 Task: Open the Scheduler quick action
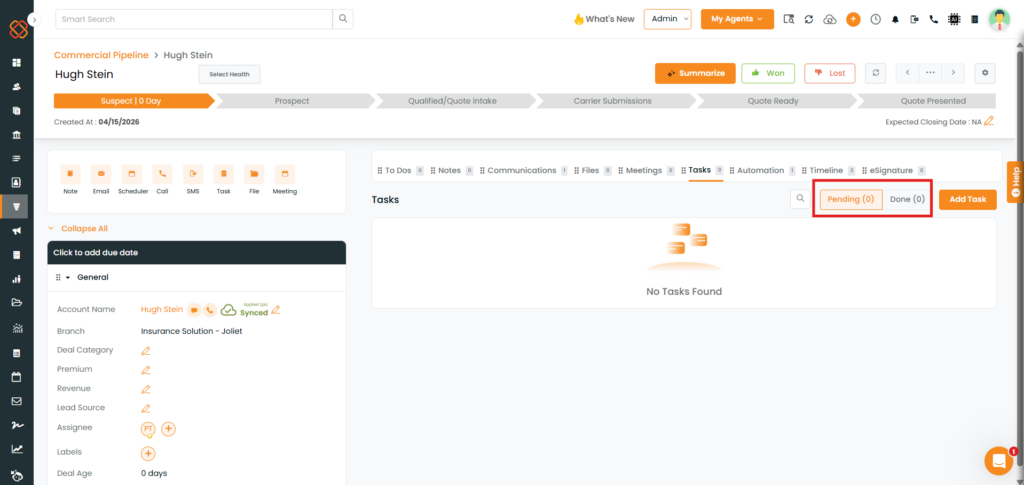click(x=132, y=173)
